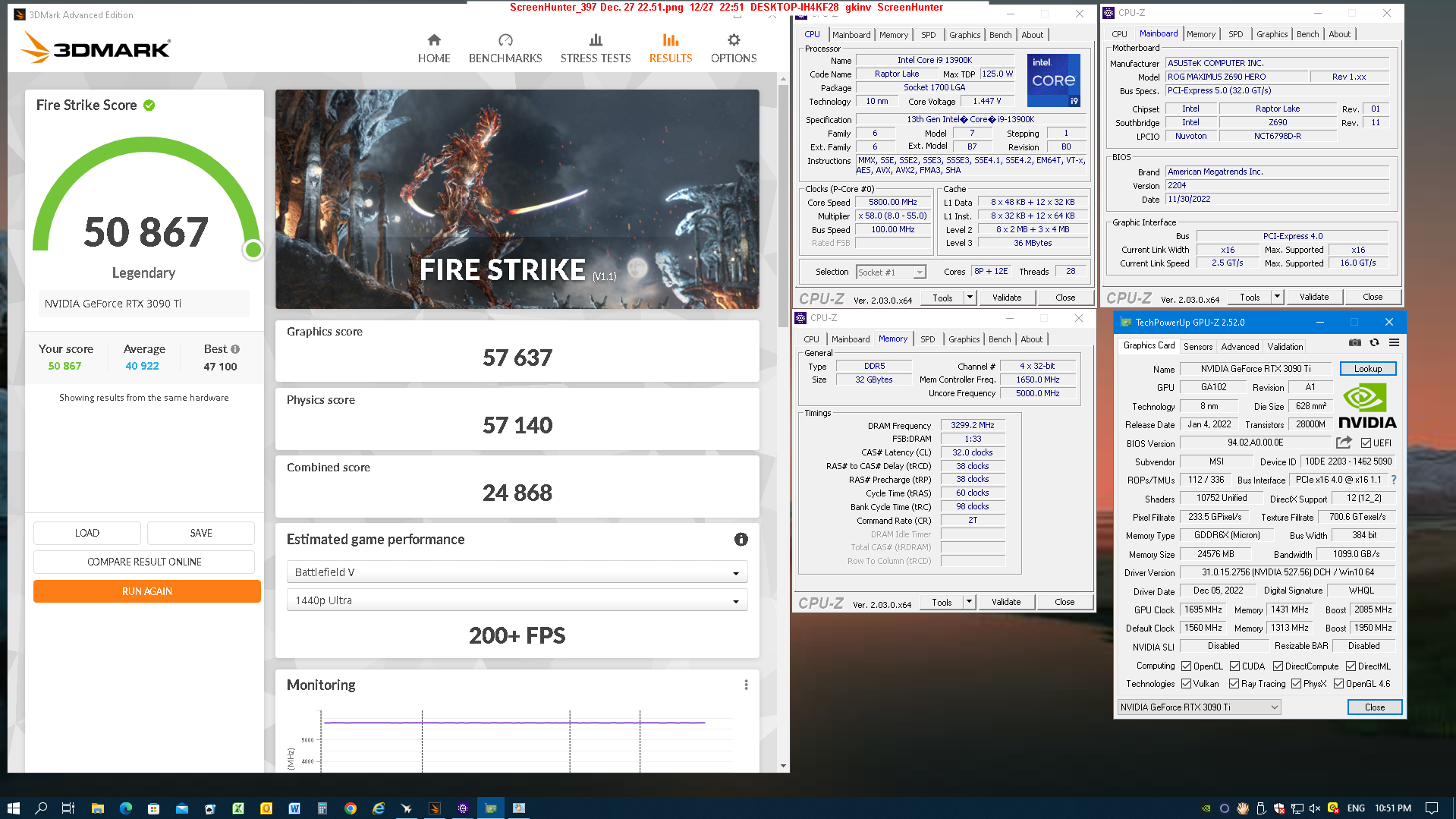The width and height of the screenshot is (1456, 819).
Task: Open Word from the taskbar
Action: point(294,808)
